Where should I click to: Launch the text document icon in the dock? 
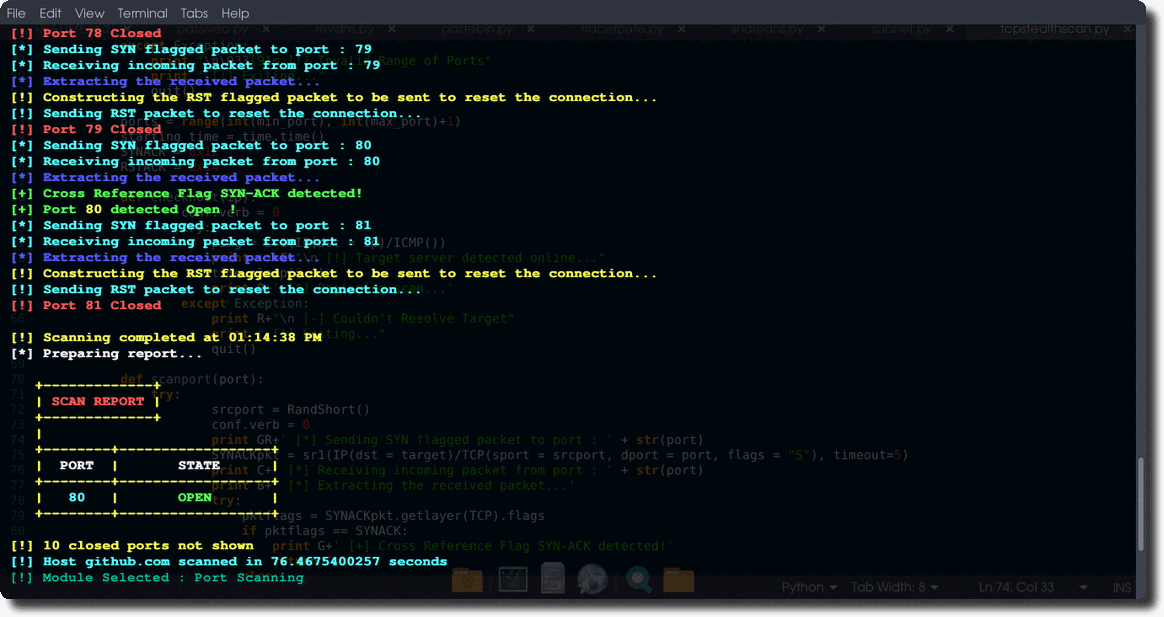552,579
